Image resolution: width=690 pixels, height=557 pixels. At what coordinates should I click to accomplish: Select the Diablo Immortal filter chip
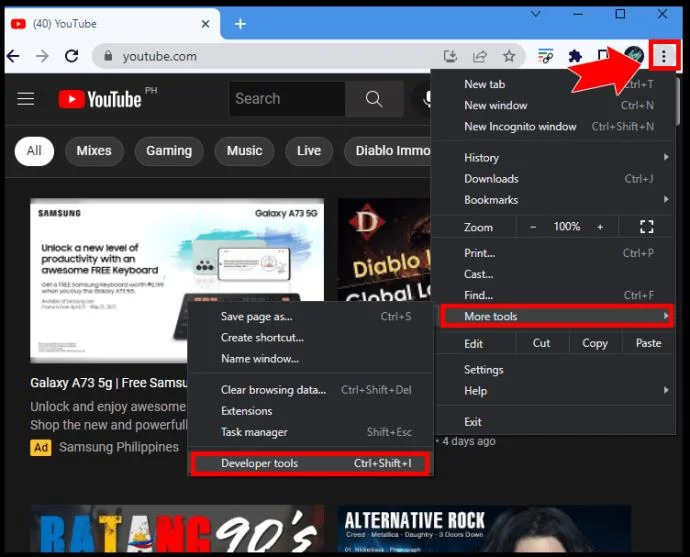(x=388, y=151)
